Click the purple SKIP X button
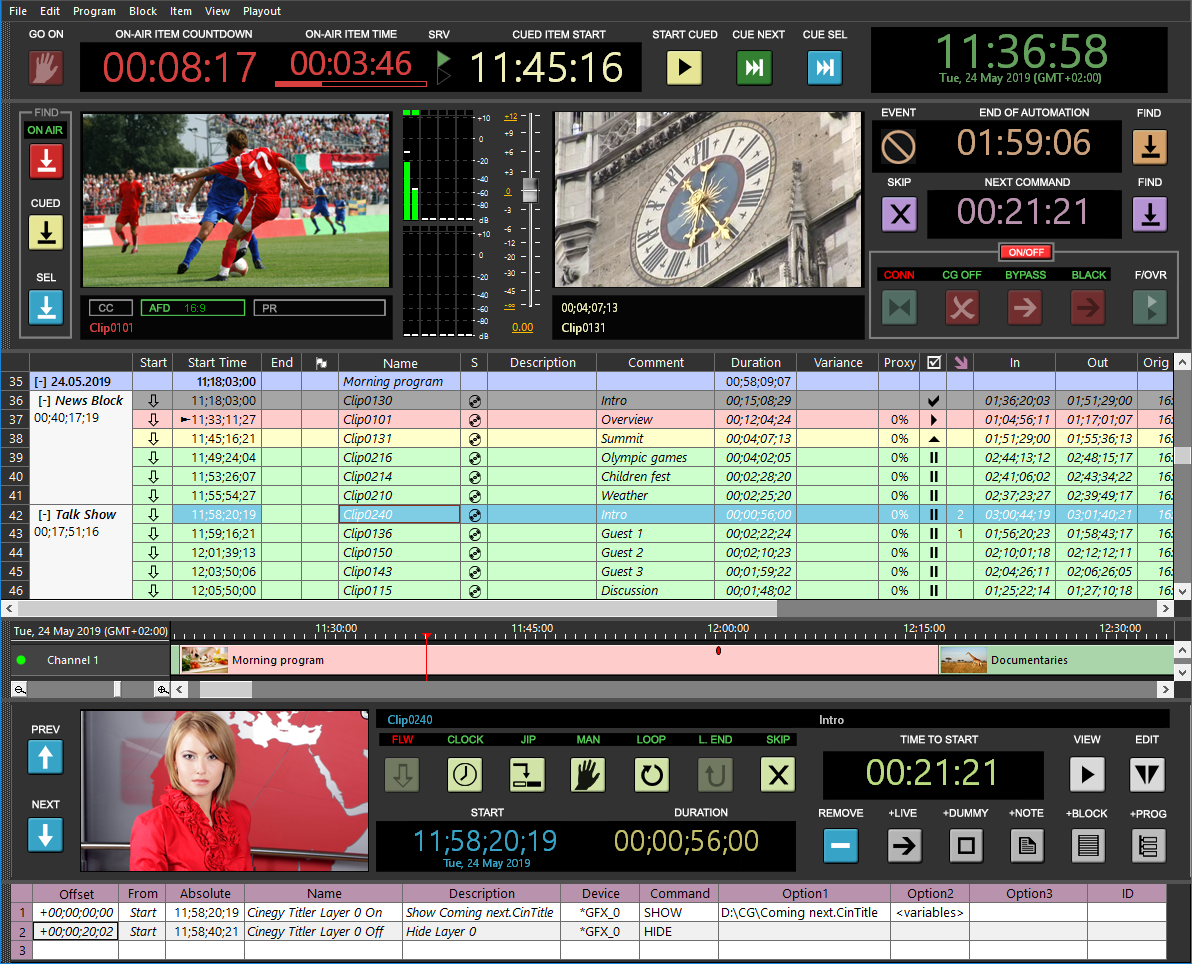Image resolution: width=1192 pixels, height=964 pixels. click(x=899, y=214)
